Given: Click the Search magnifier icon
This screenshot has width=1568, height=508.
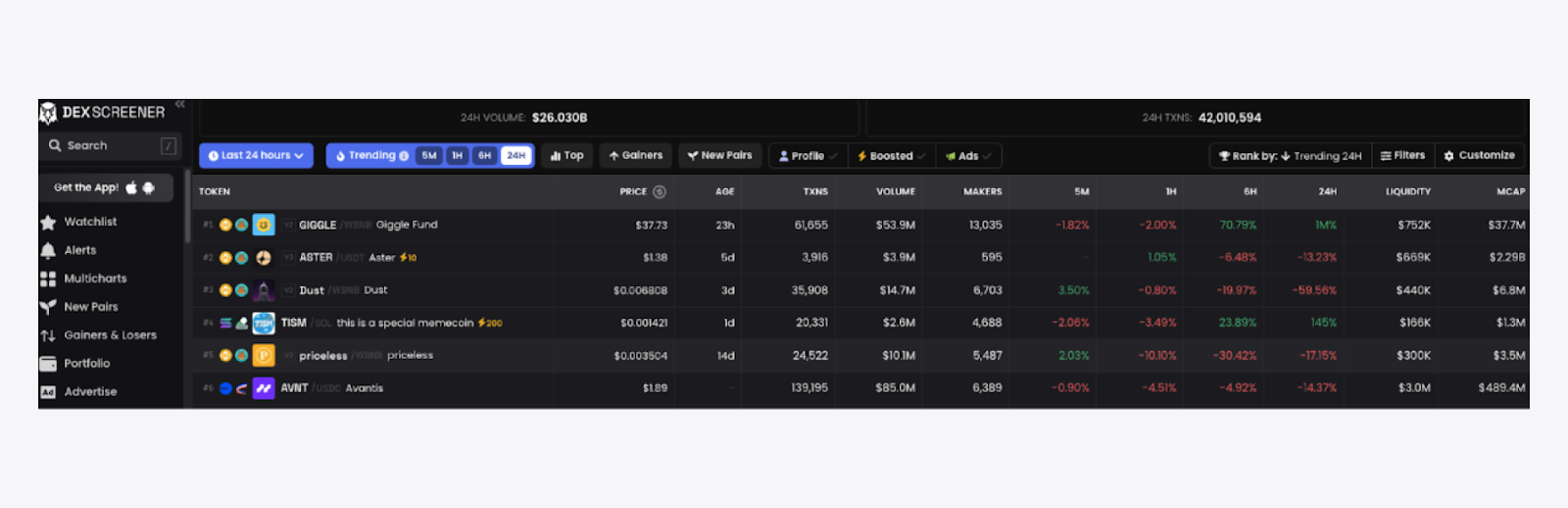Looking at the screenshot, I should click(x=55, y=145).
